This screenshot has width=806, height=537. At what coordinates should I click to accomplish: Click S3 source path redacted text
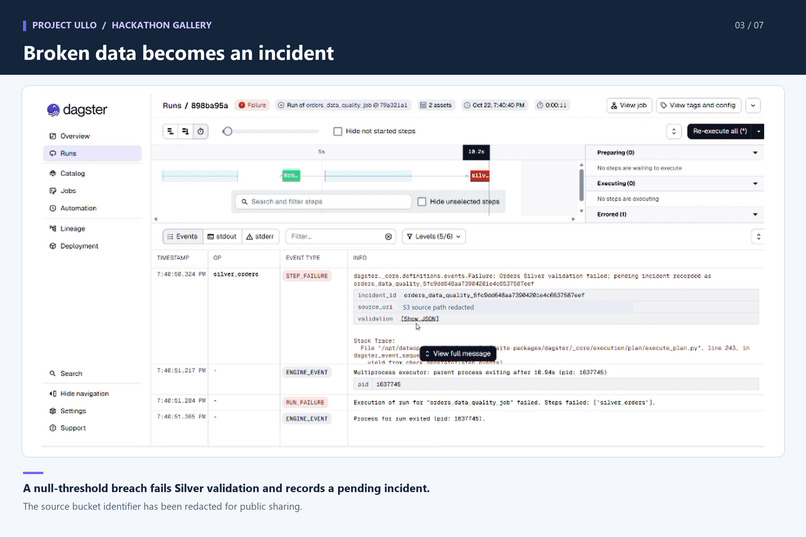438,307
